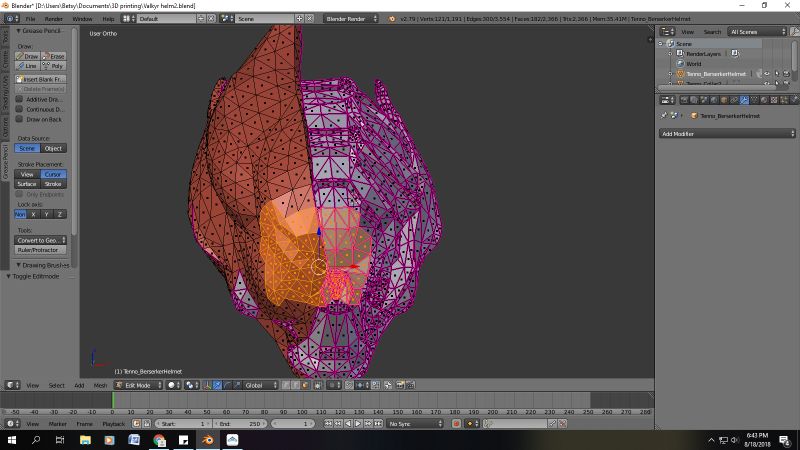The width and height of the screenshot is (800, 450).
Task: Set stroke placement to View
Action: click(28, 174)
